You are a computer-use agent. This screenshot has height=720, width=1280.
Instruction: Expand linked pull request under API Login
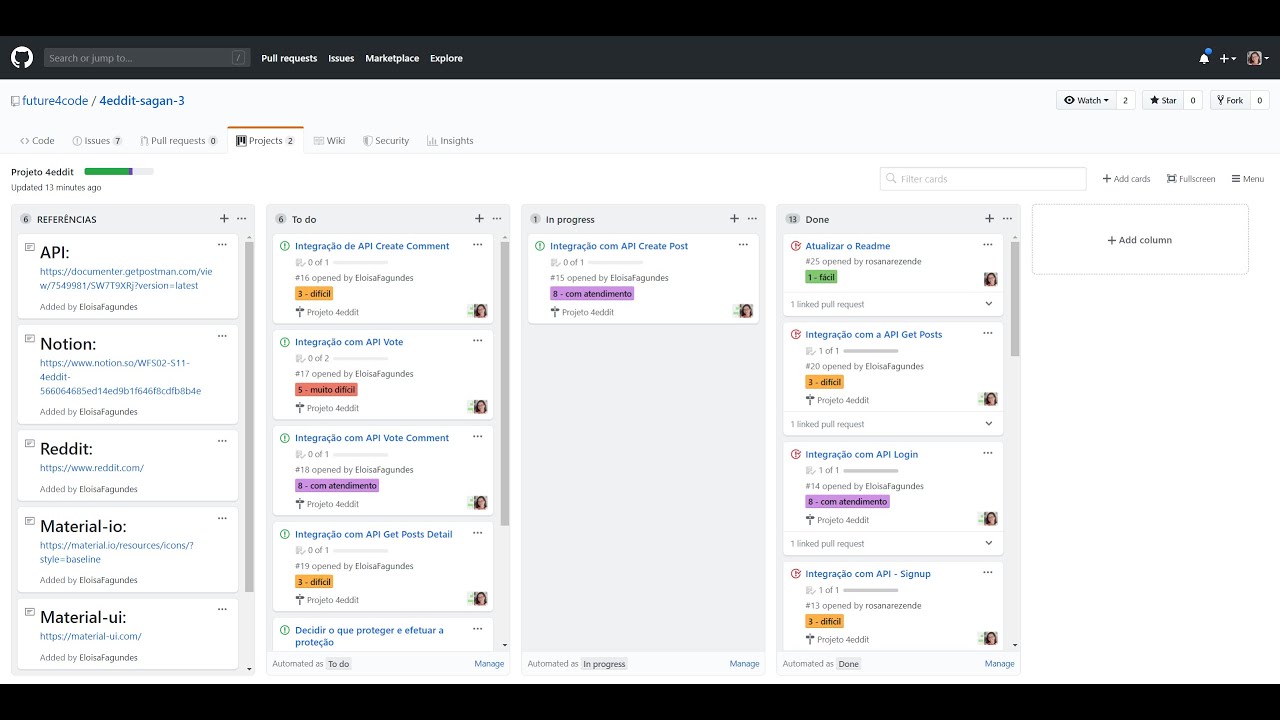point(989,544)
